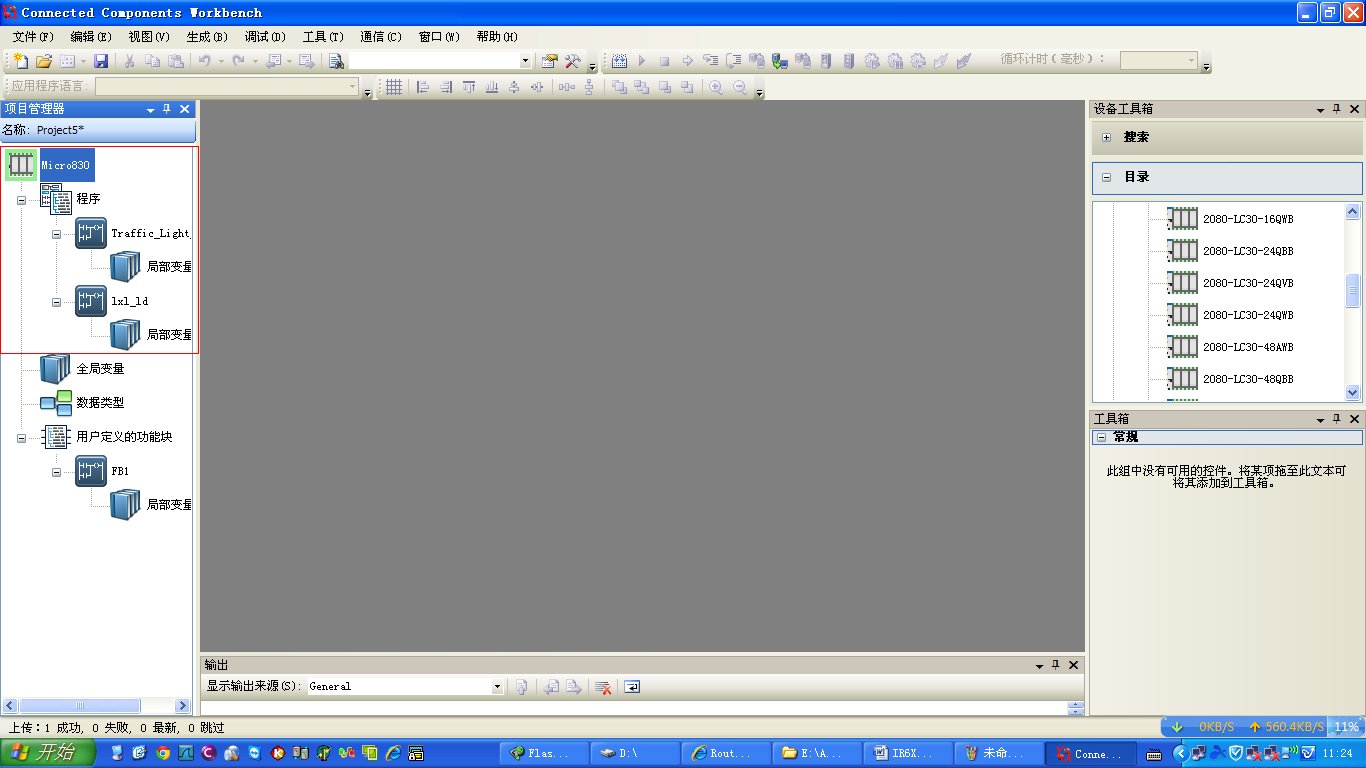Toggle auto-hide pin on 设备工具箱 panel

[x=1336, y=109]
